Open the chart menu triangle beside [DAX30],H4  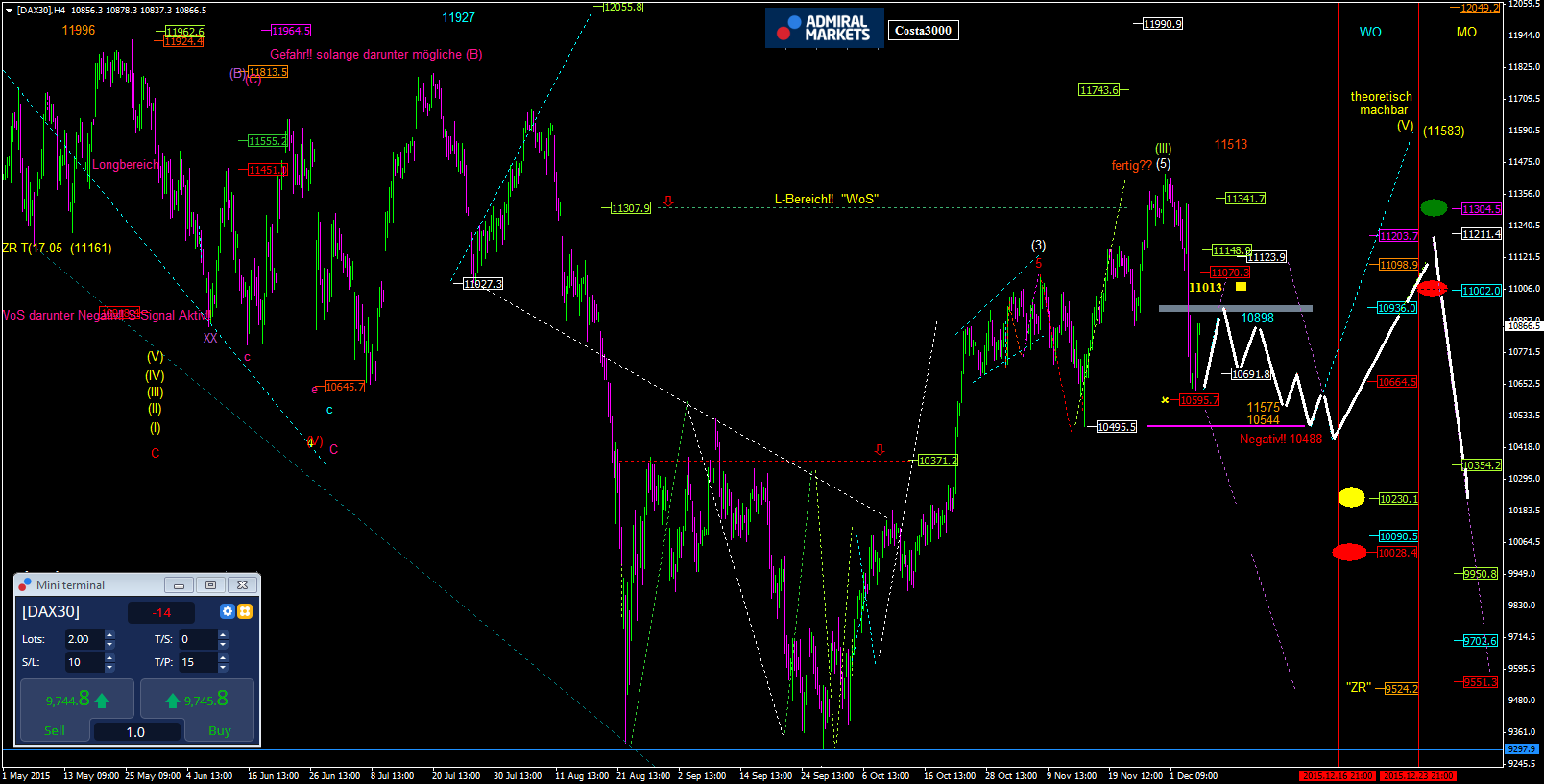click(x=9, y=11)
